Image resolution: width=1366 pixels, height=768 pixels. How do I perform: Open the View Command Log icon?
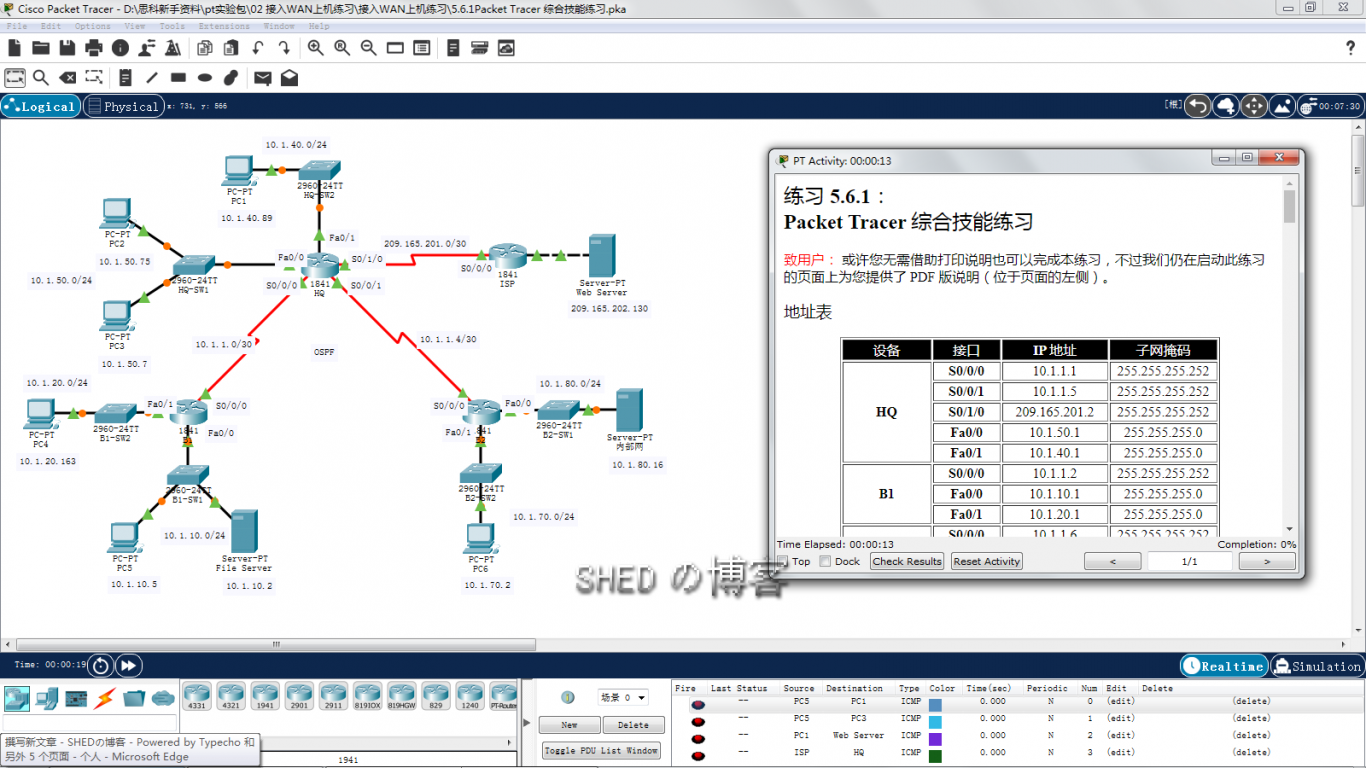click(453, 47)
